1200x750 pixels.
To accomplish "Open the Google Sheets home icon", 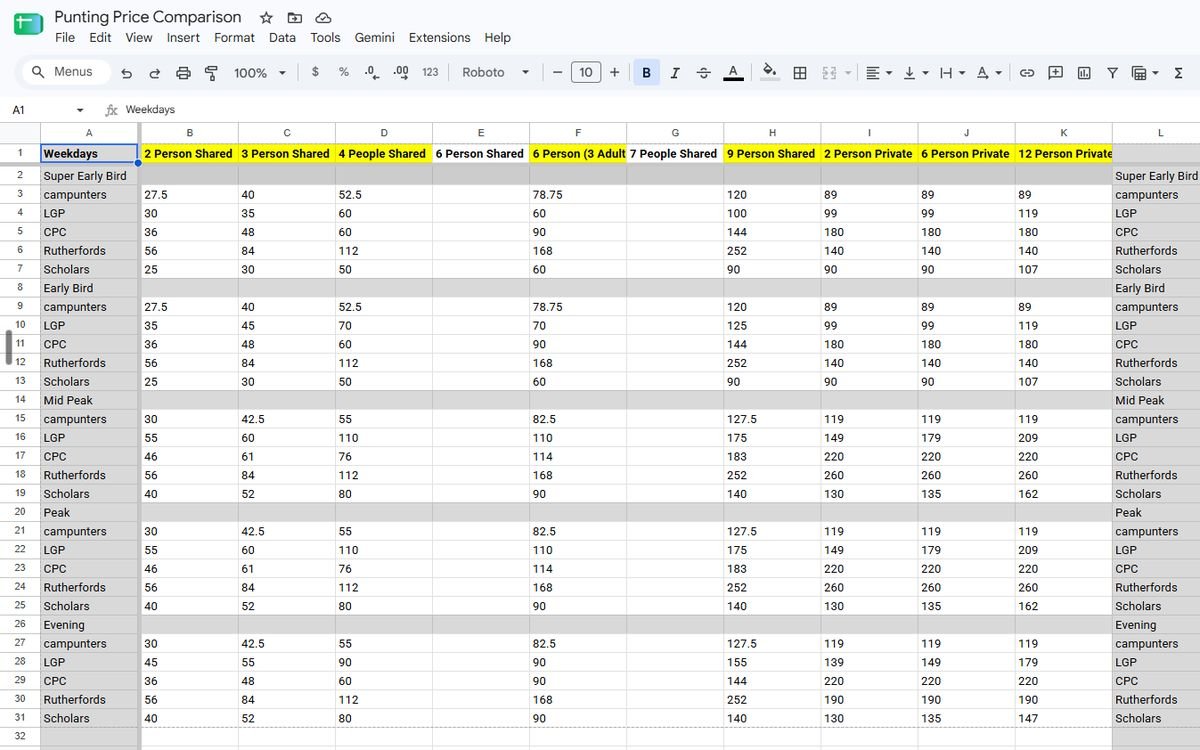I will click(28, 26).
